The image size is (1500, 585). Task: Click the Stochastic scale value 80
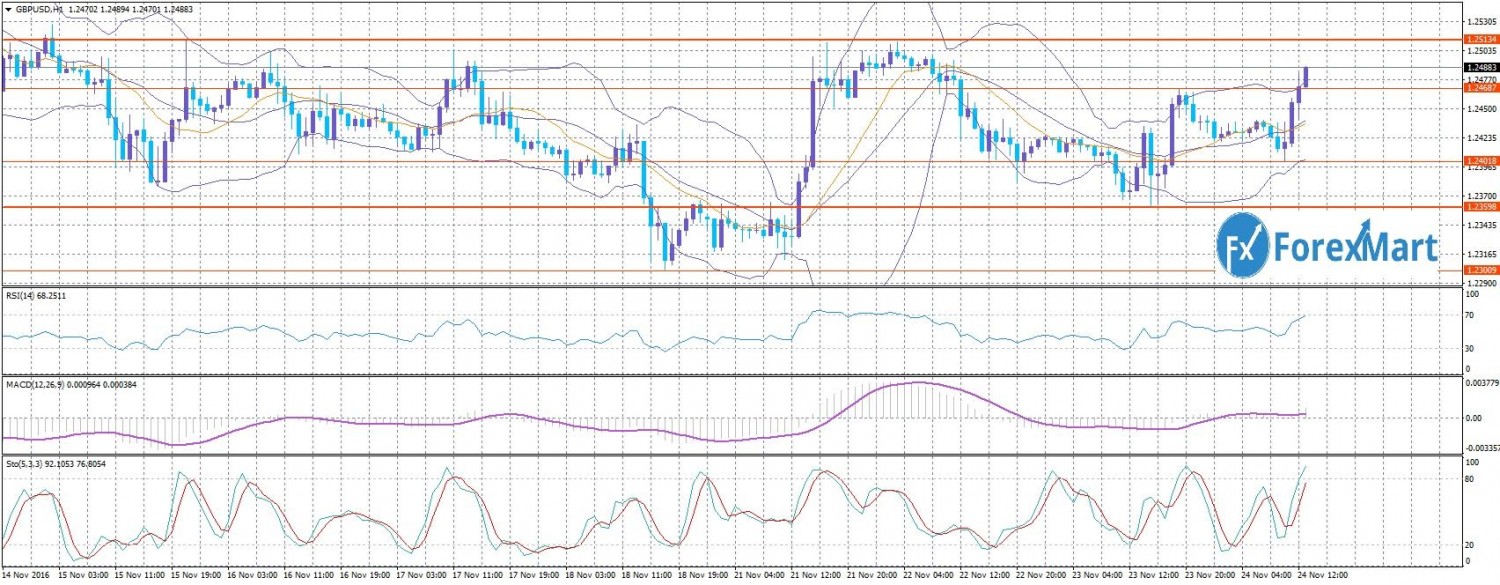tap(1470, 480)
